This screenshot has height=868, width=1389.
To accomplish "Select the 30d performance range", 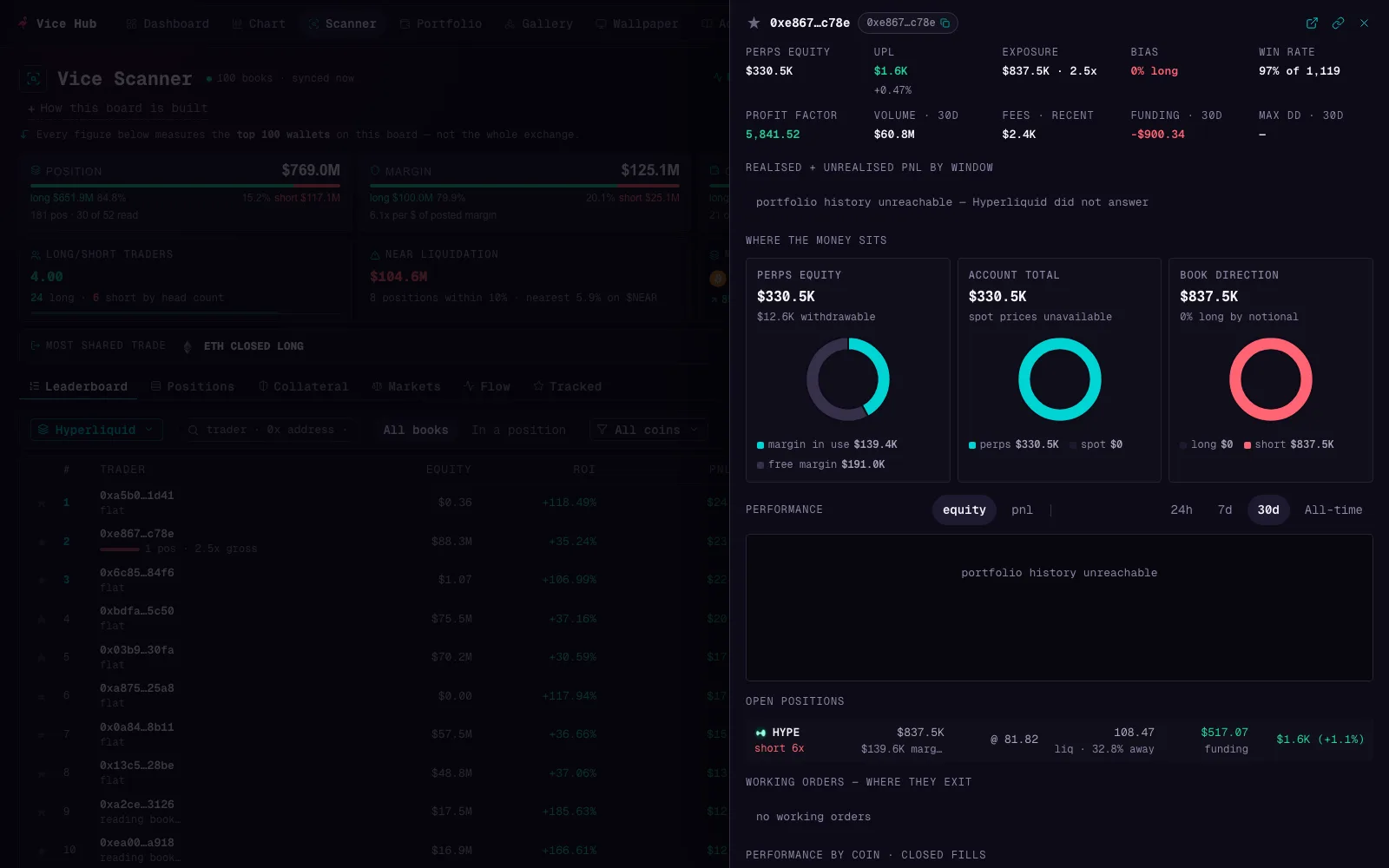I will (x=1267, y=510).
